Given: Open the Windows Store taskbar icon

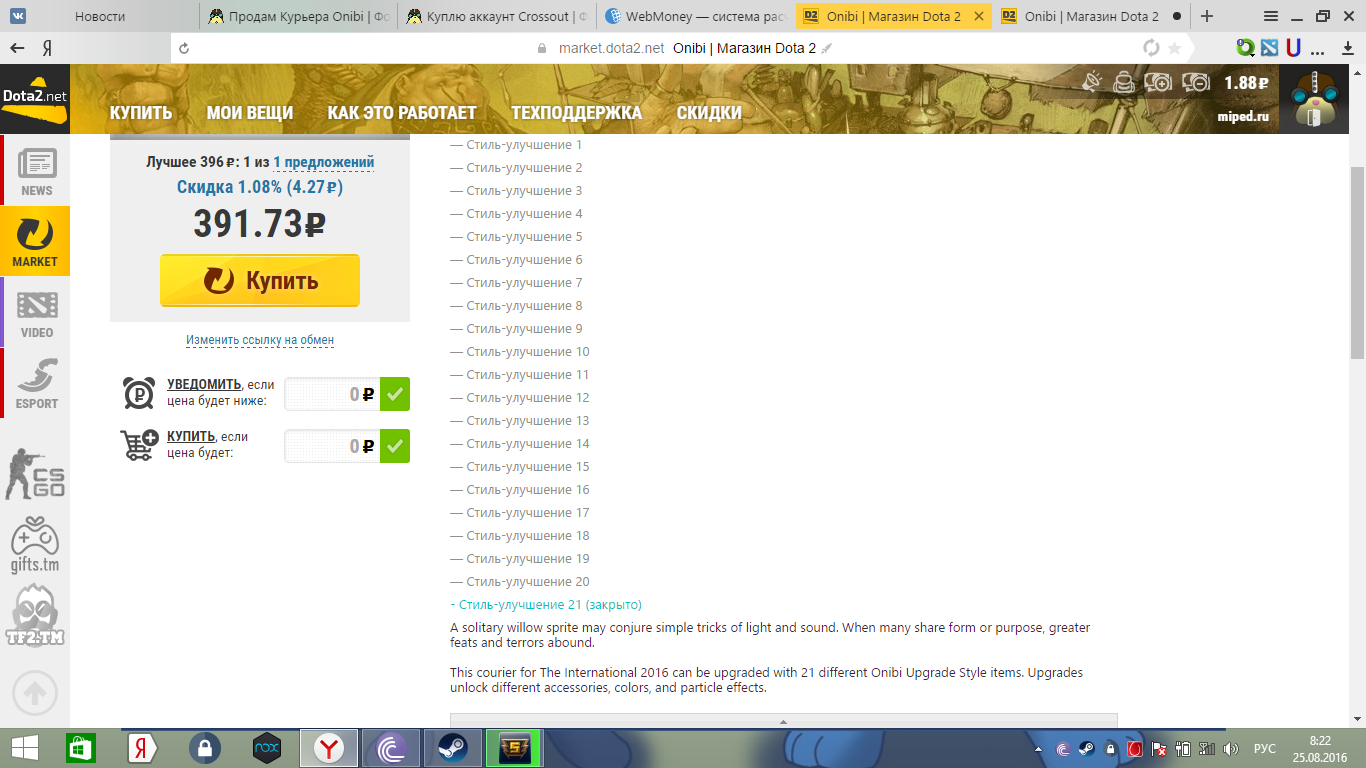Looking at the screenshot, I should tap(81, 748).
